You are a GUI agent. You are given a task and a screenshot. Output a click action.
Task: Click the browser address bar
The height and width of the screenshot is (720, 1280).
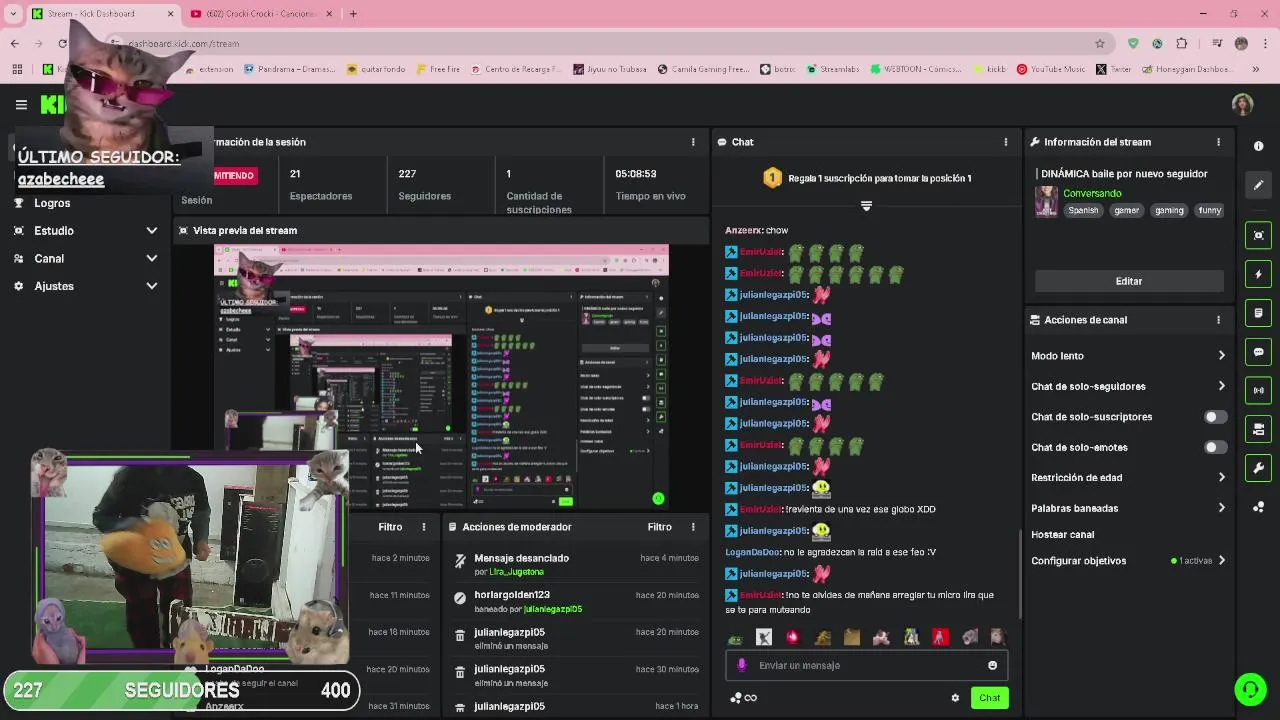(600, 44)
